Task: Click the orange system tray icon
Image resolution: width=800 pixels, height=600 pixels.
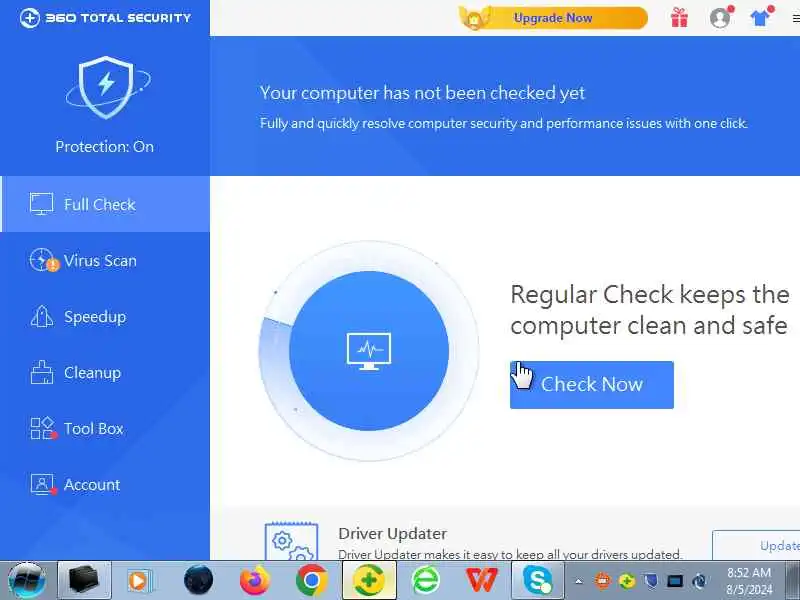Action: [x=603, y=581]
